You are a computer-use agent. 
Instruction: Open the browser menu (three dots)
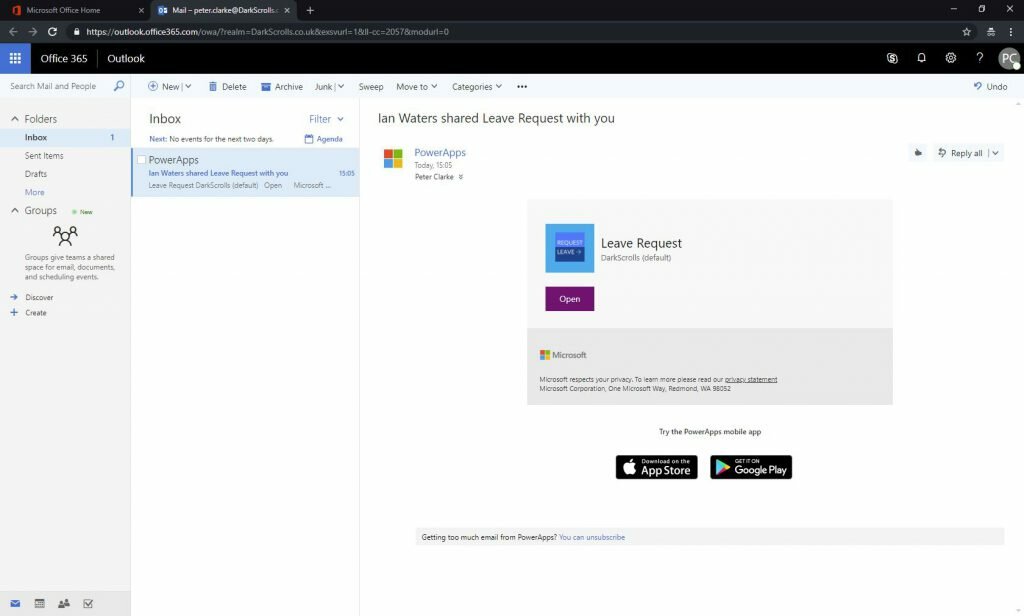(1011, 31)
